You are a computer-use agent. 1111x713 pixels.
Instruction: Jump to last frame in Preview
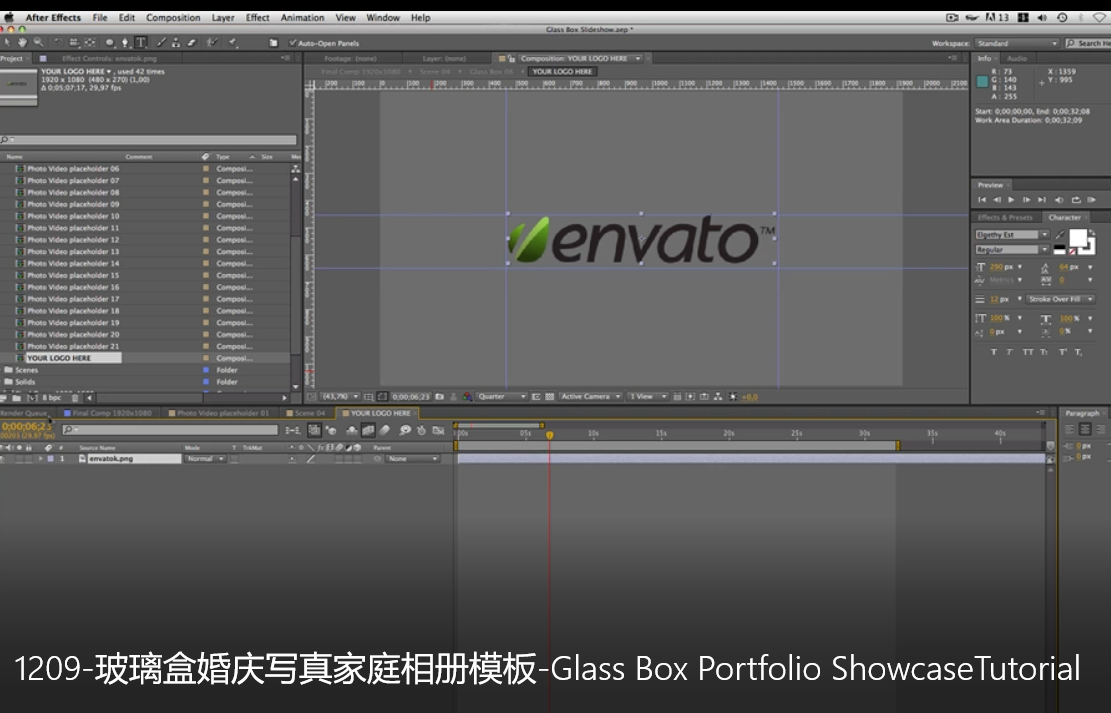click(1042, 200)
